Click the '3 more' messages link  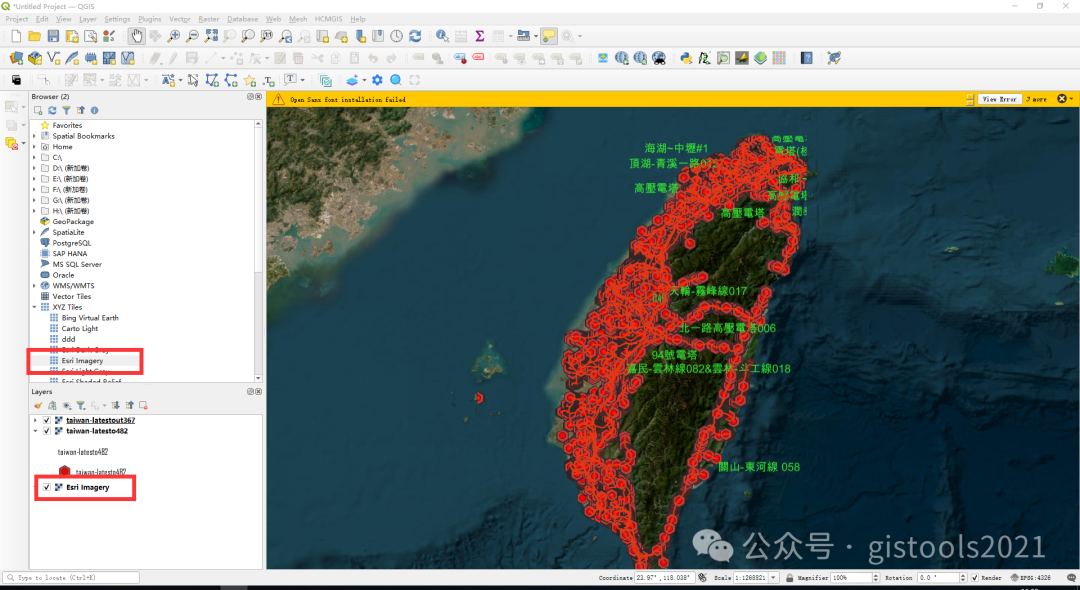tap(1036, 99)
